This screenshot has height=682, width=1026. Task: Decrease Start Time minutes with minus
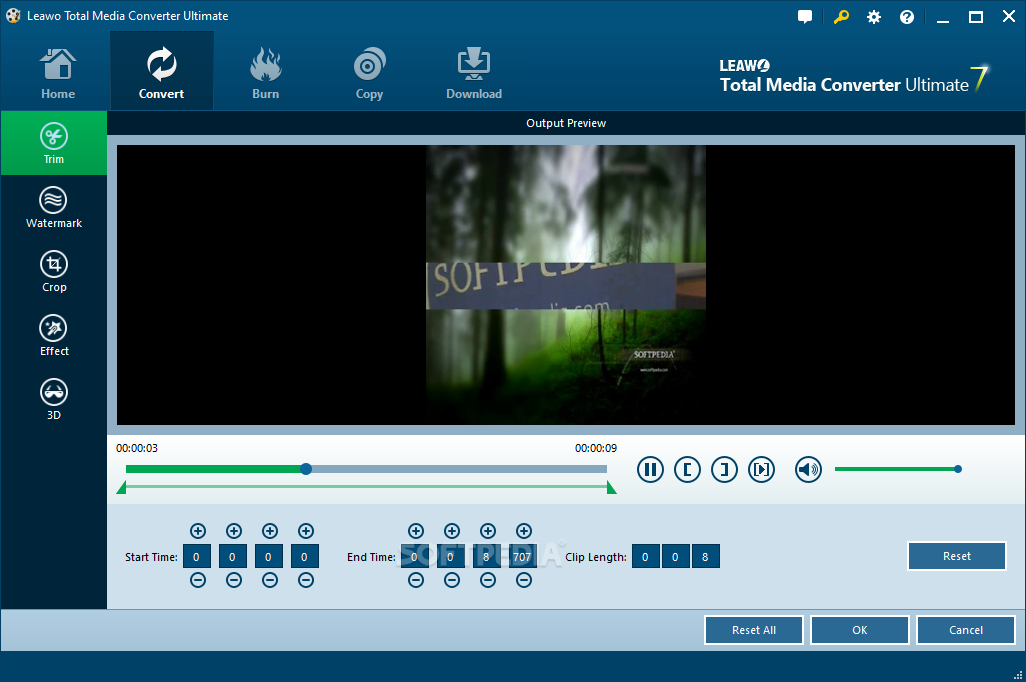234,580
